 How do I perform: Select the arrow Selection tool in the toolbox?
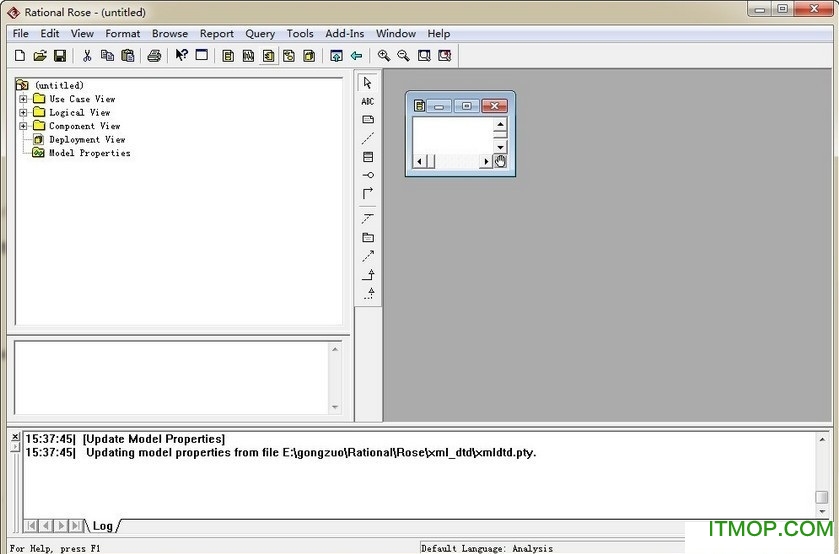coord(368,83)
